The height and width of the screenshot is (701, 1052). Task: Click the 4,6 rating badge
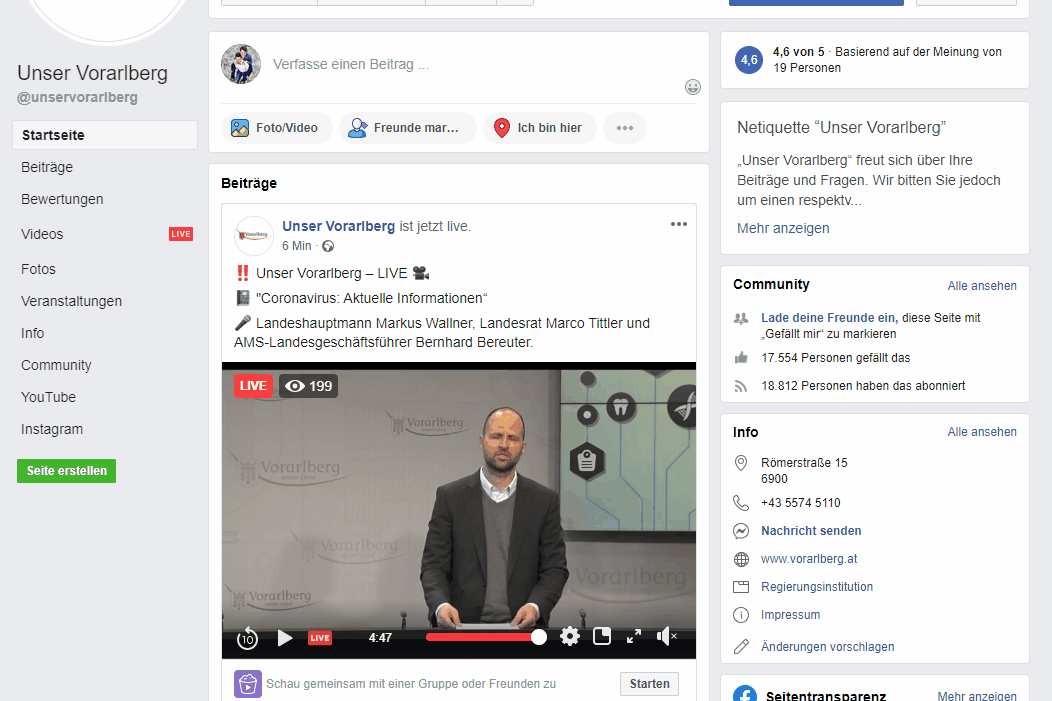[x=749, y=60]
